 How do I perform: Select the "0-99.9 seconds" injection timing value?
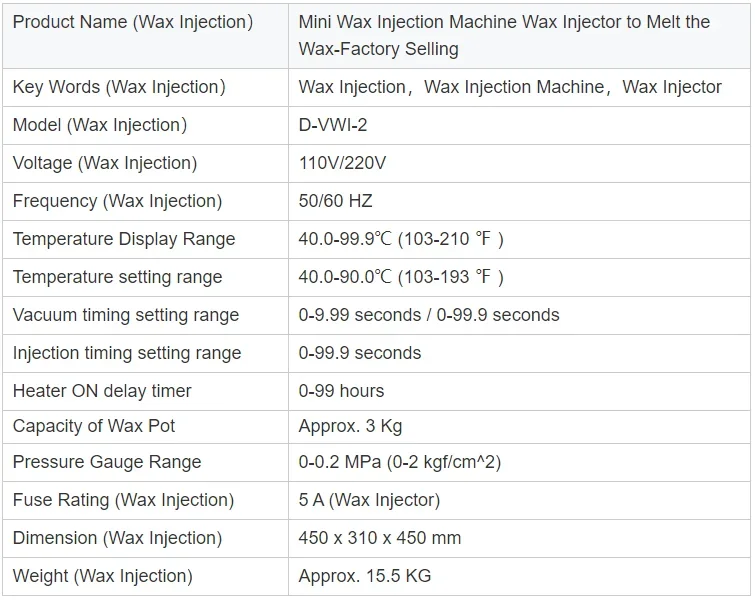pyautogui.click(x=360, y=353)
